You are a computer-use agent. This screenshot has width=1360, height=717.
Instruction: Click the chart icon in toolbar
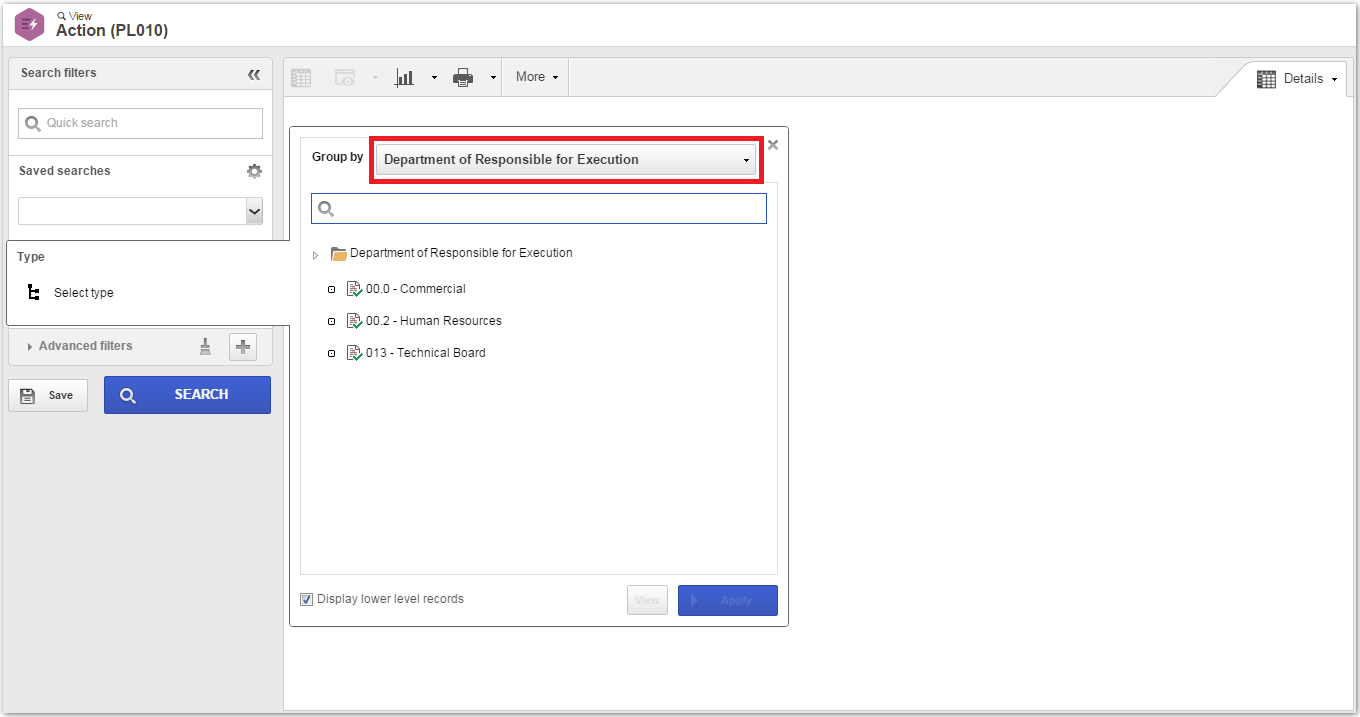pyautogui.click(x=405, y=77)
